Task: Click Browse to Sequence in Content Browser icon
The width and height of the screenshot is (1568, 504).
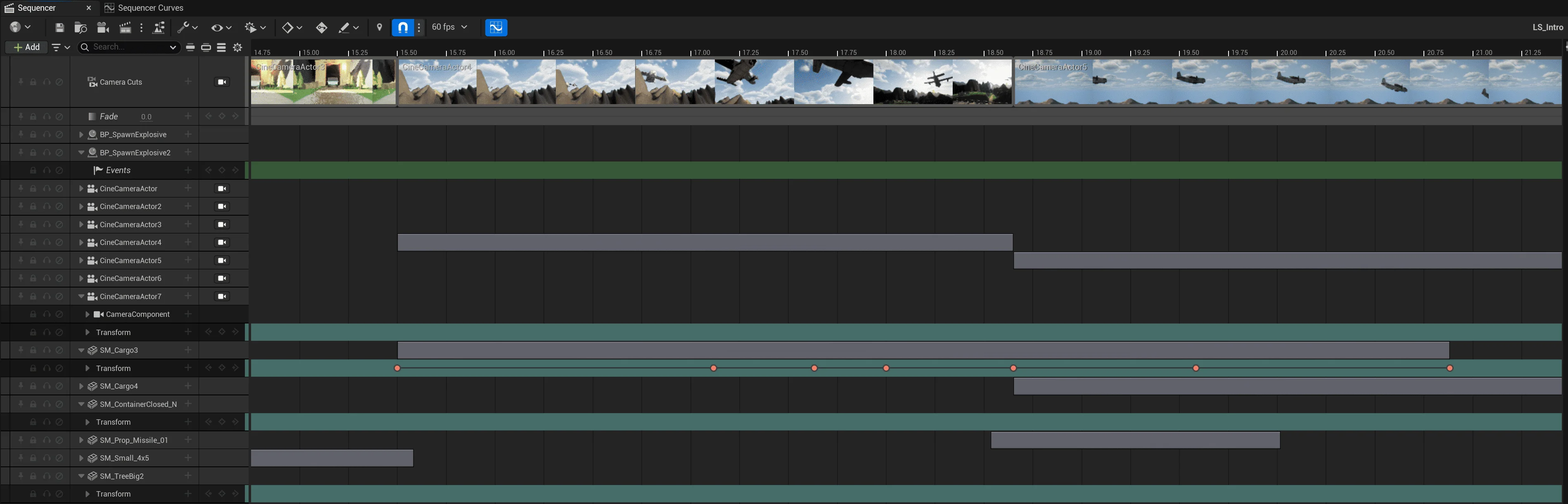Action: pos(81,27)
